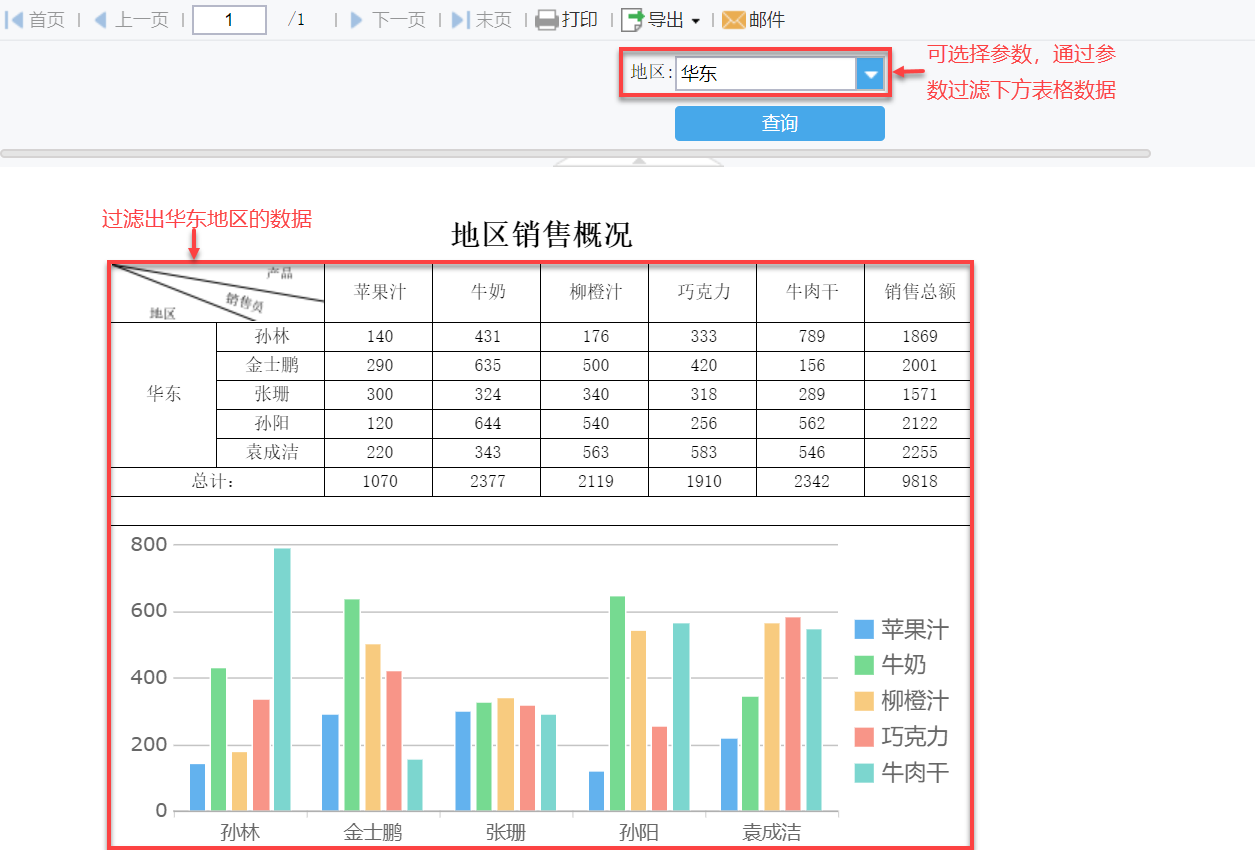Toggle 巧克力 legend swatch
The width and height of the screenshot is (1255, 850).
pyautogui.click(x=864, y=737)
